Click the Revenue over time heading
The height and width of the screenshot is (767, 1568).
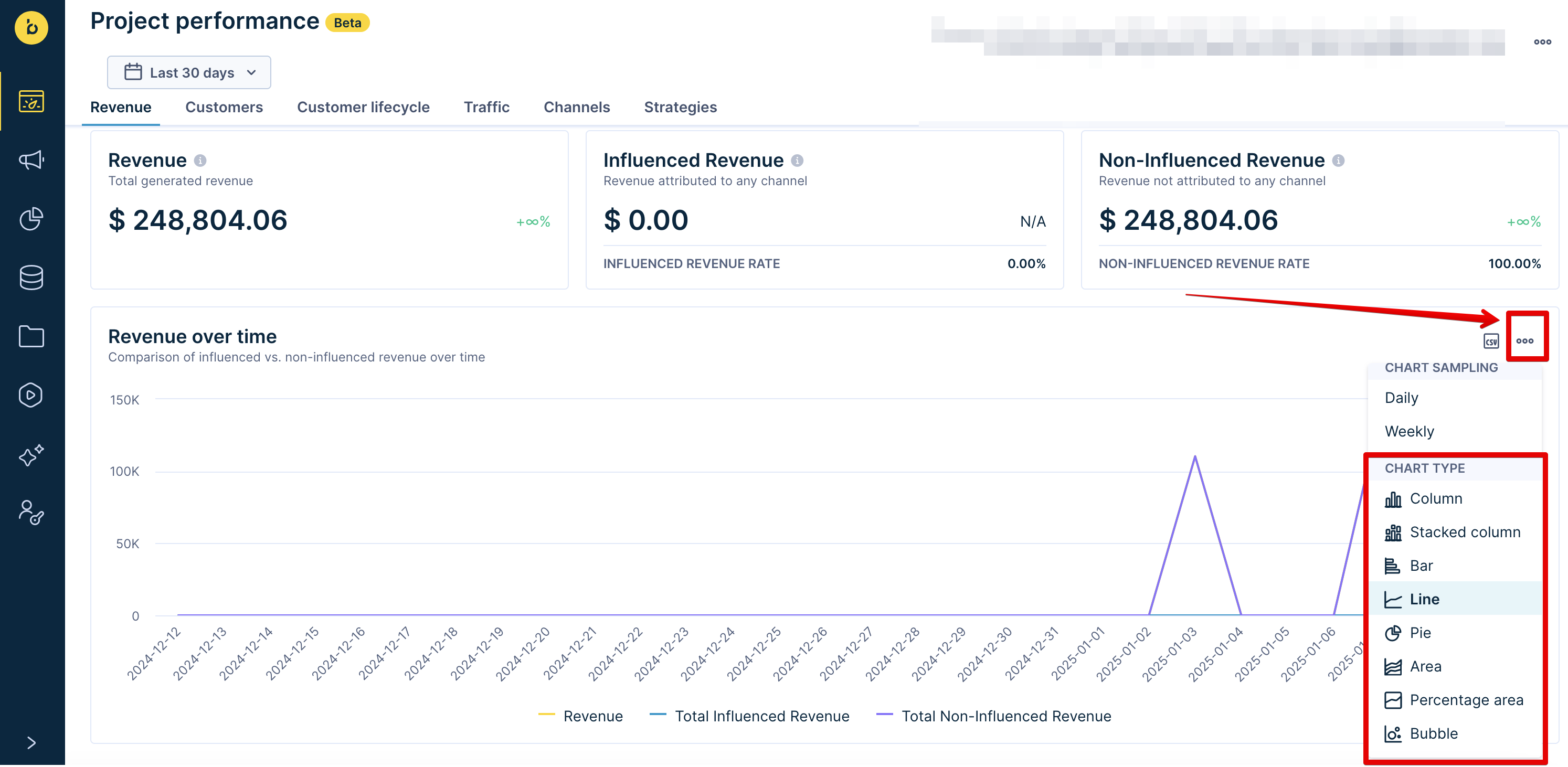(193, 337)
